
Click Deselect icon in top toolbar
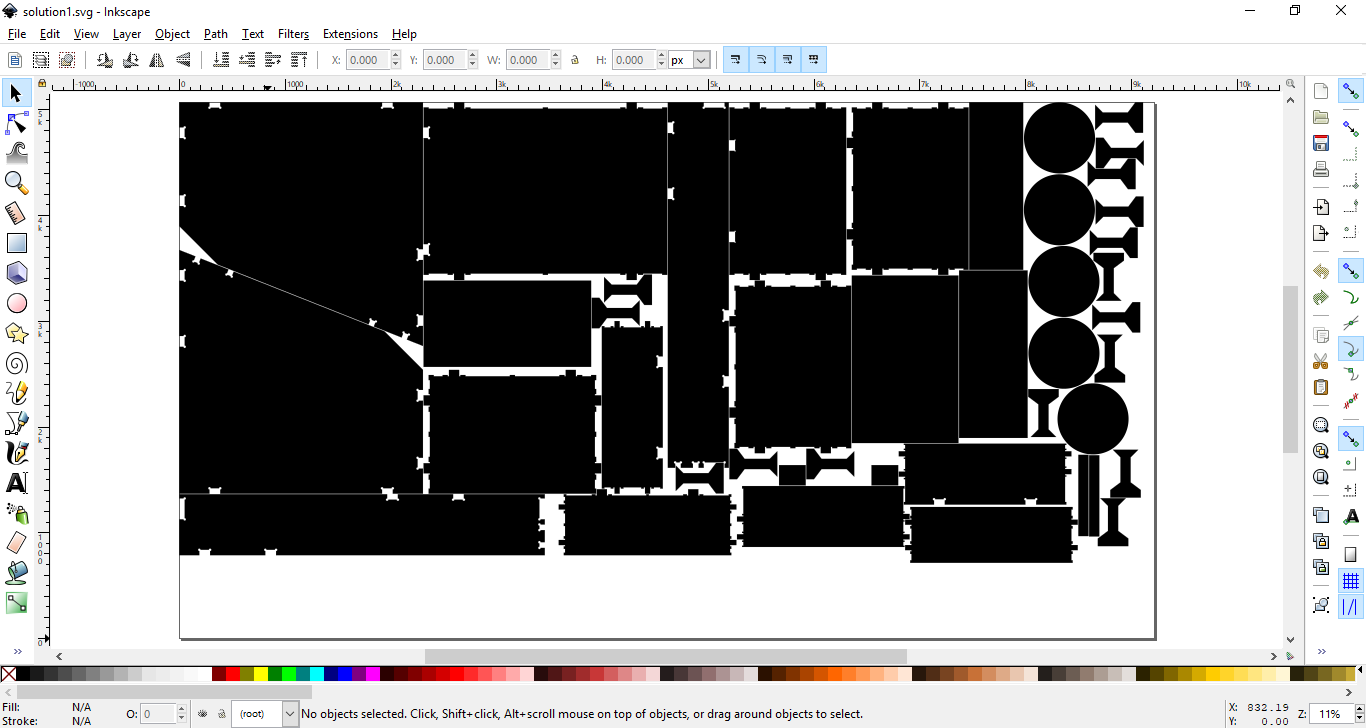(67, 60)
